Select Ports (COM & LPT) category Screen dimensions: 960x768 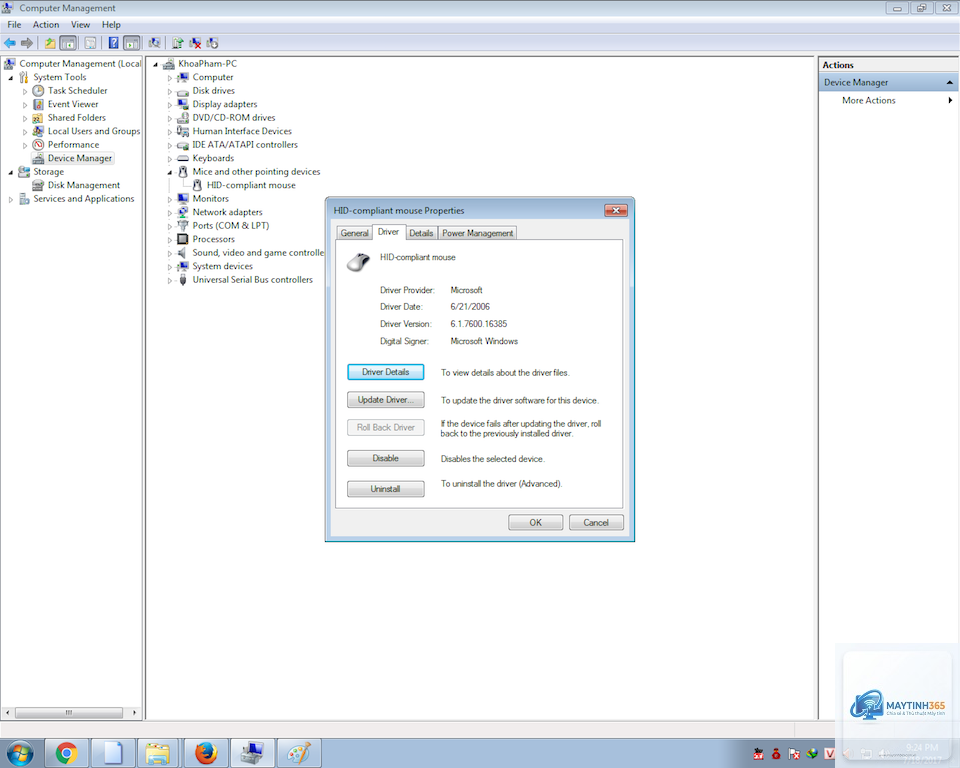231,225
